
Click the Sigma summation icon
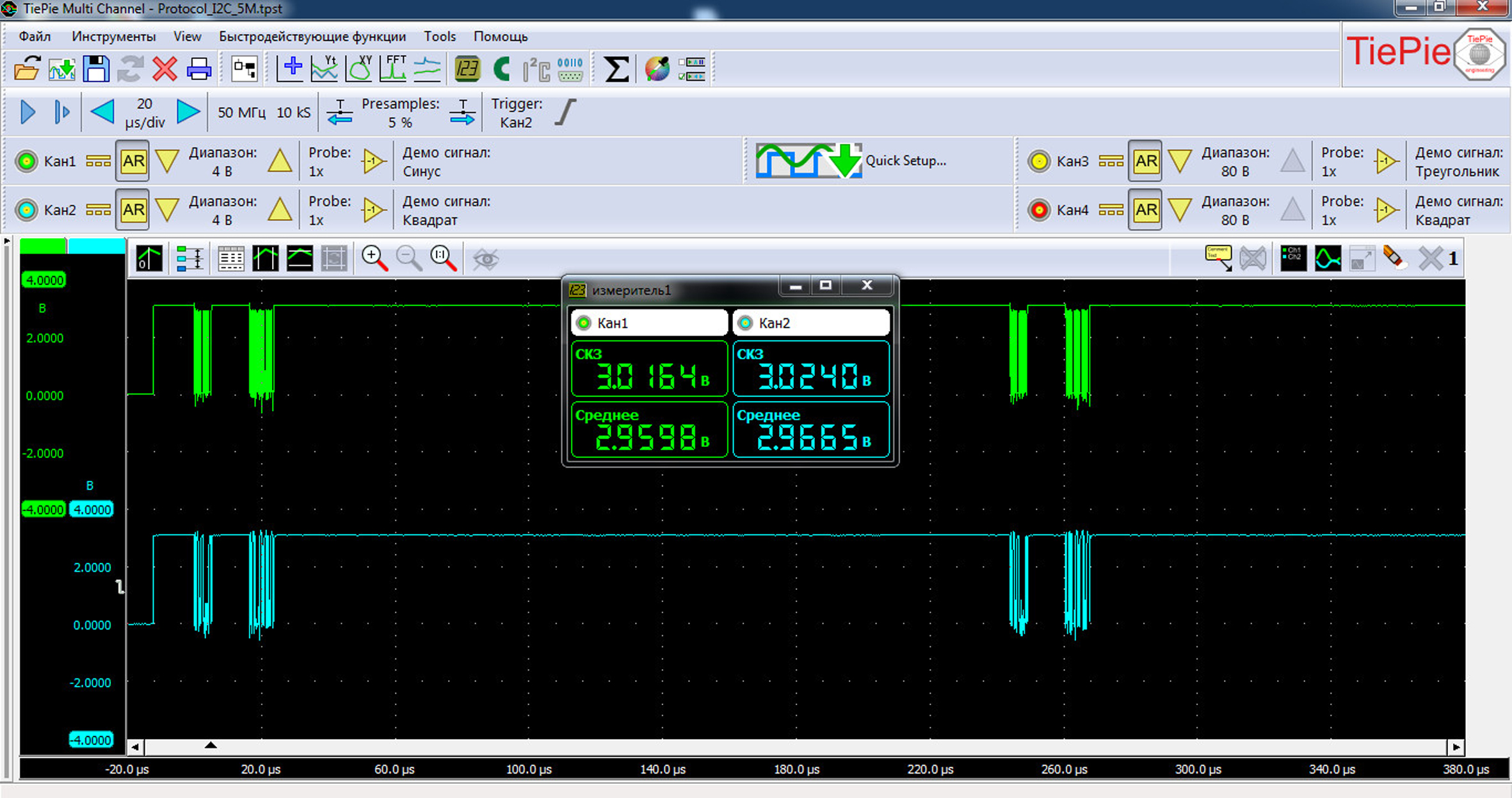616,69
